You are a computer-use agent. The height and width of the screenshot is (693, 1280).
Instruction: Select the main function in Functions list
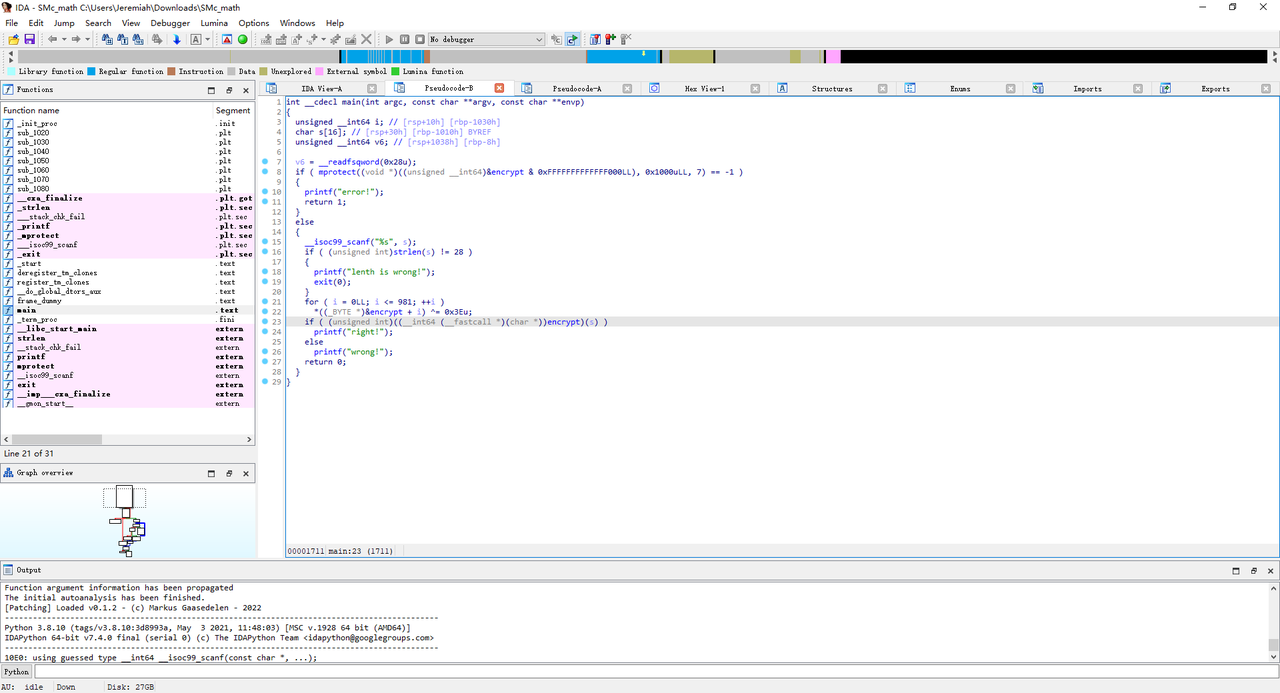point(27,310)
